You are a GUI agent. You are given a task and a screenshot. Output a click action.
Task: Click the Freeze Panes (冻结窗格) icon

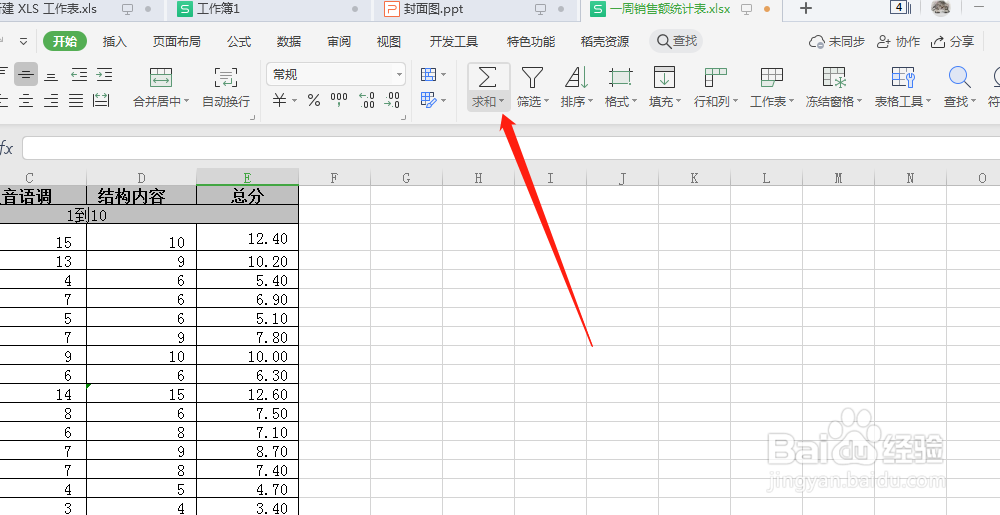(x=834, y=77)
